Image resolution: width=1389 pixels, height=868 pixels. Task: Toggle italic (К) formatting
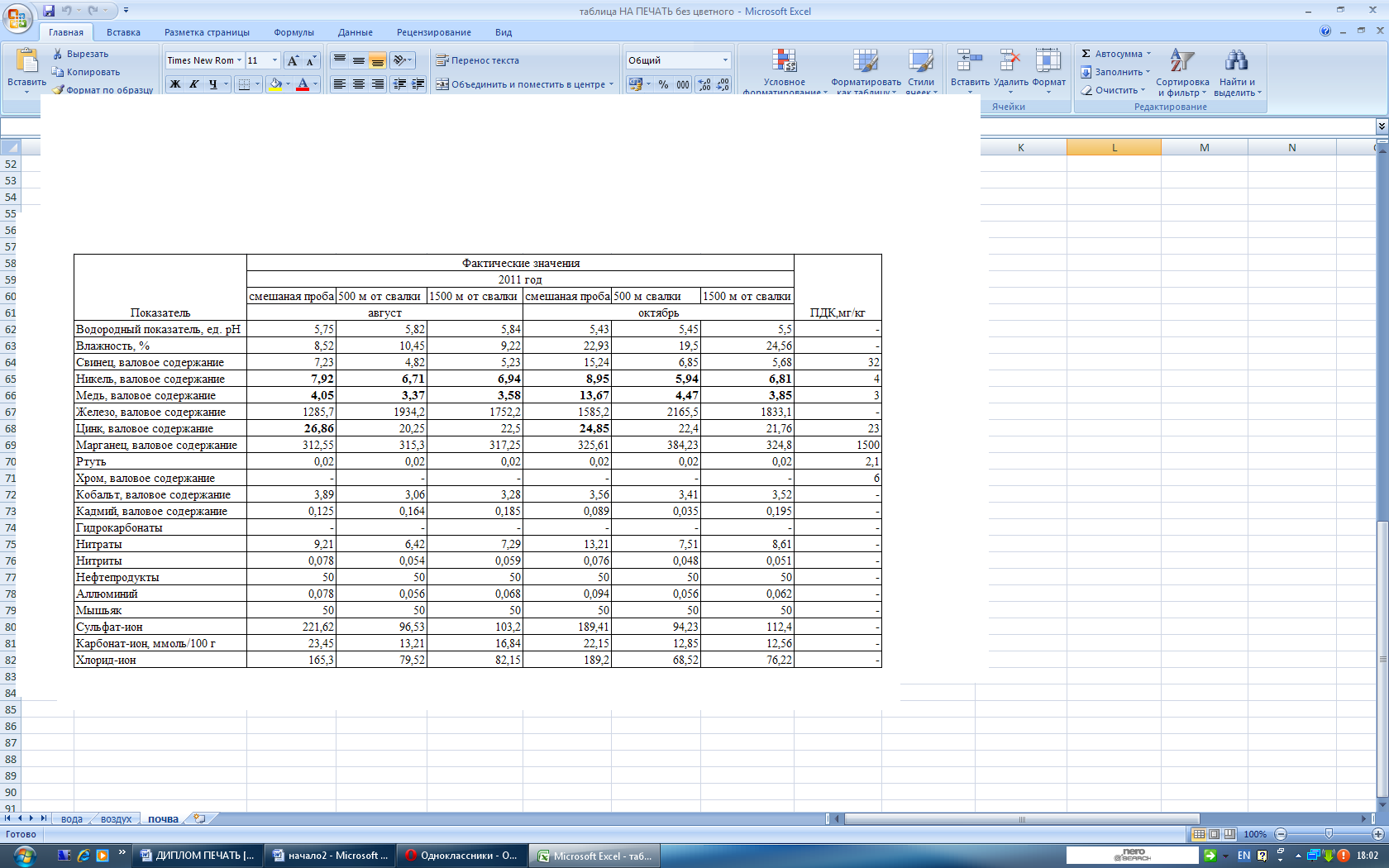(x=194, y=84)
